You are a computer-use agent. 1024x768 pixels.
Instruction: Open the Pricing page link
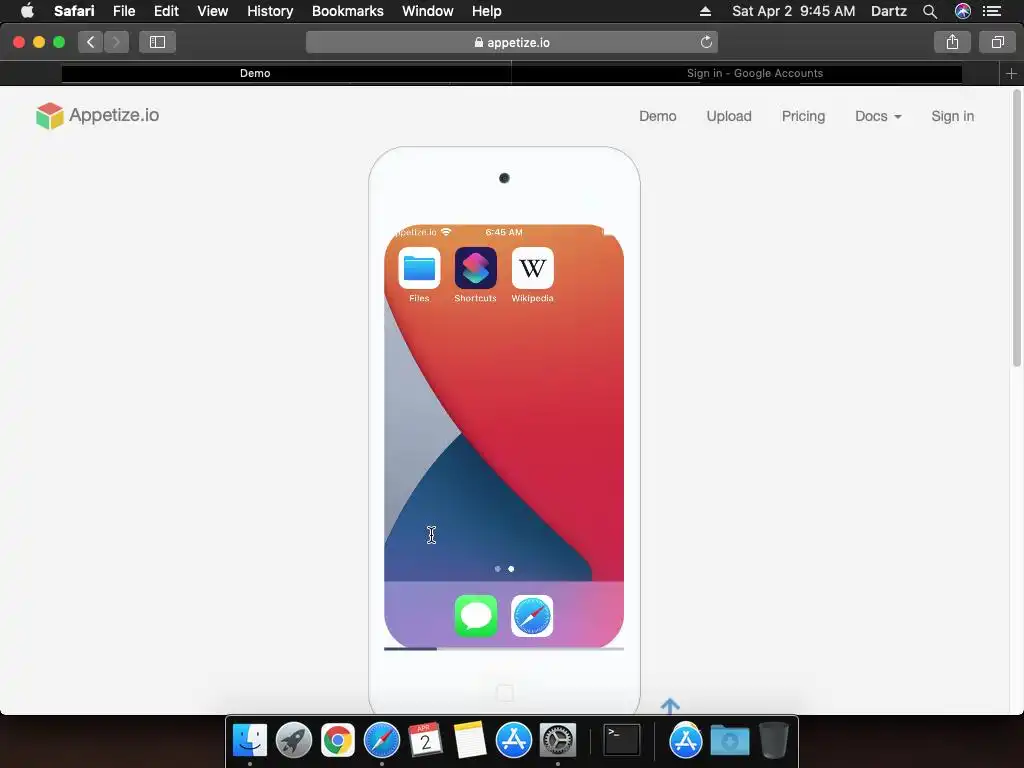(x=803, y=116)
